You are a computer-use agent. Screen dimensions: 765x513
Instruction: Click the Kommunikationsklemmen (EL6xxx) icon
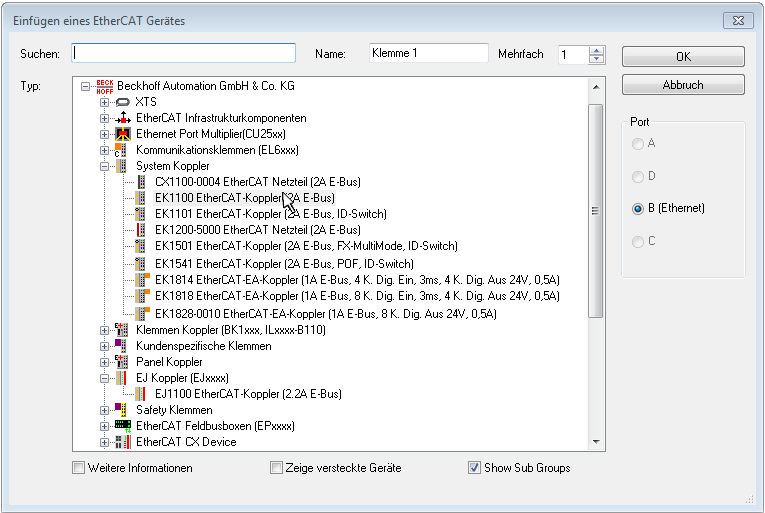123,150
